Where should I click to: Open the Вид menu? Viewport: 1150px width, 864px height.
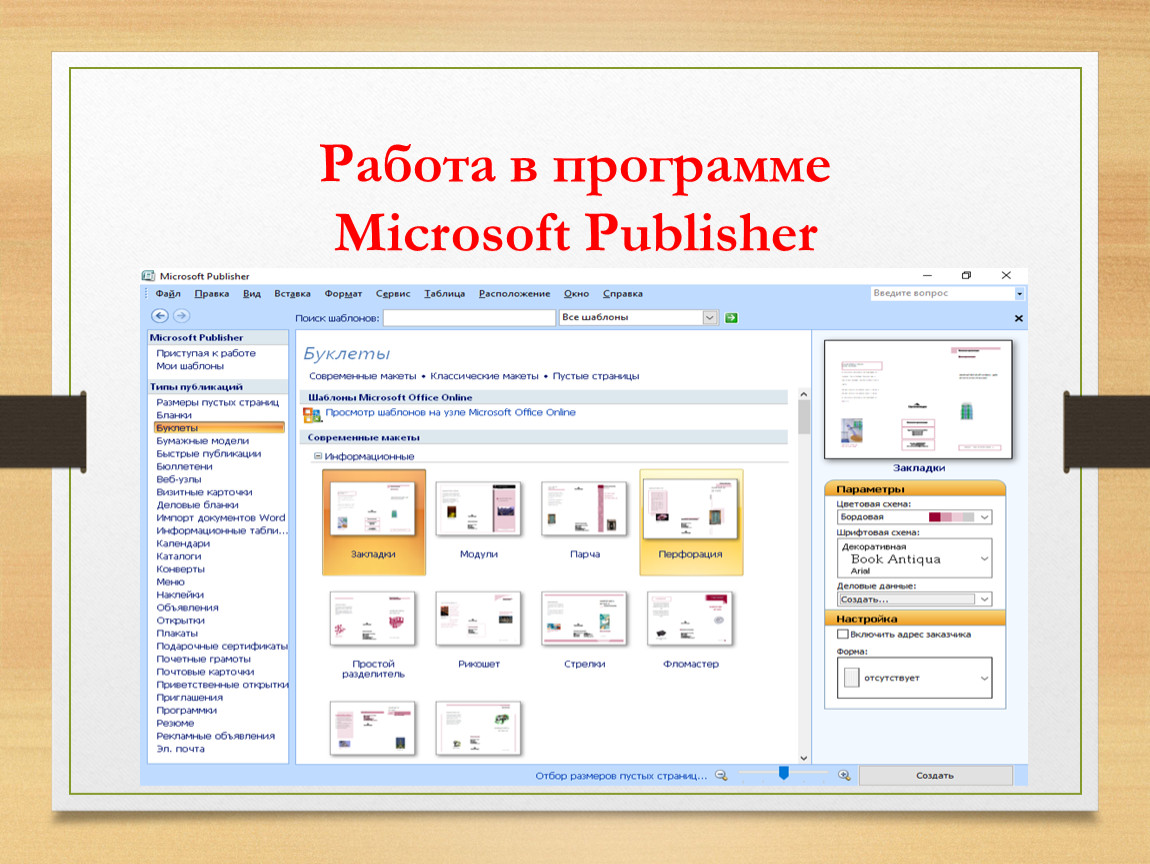(252, 293)
